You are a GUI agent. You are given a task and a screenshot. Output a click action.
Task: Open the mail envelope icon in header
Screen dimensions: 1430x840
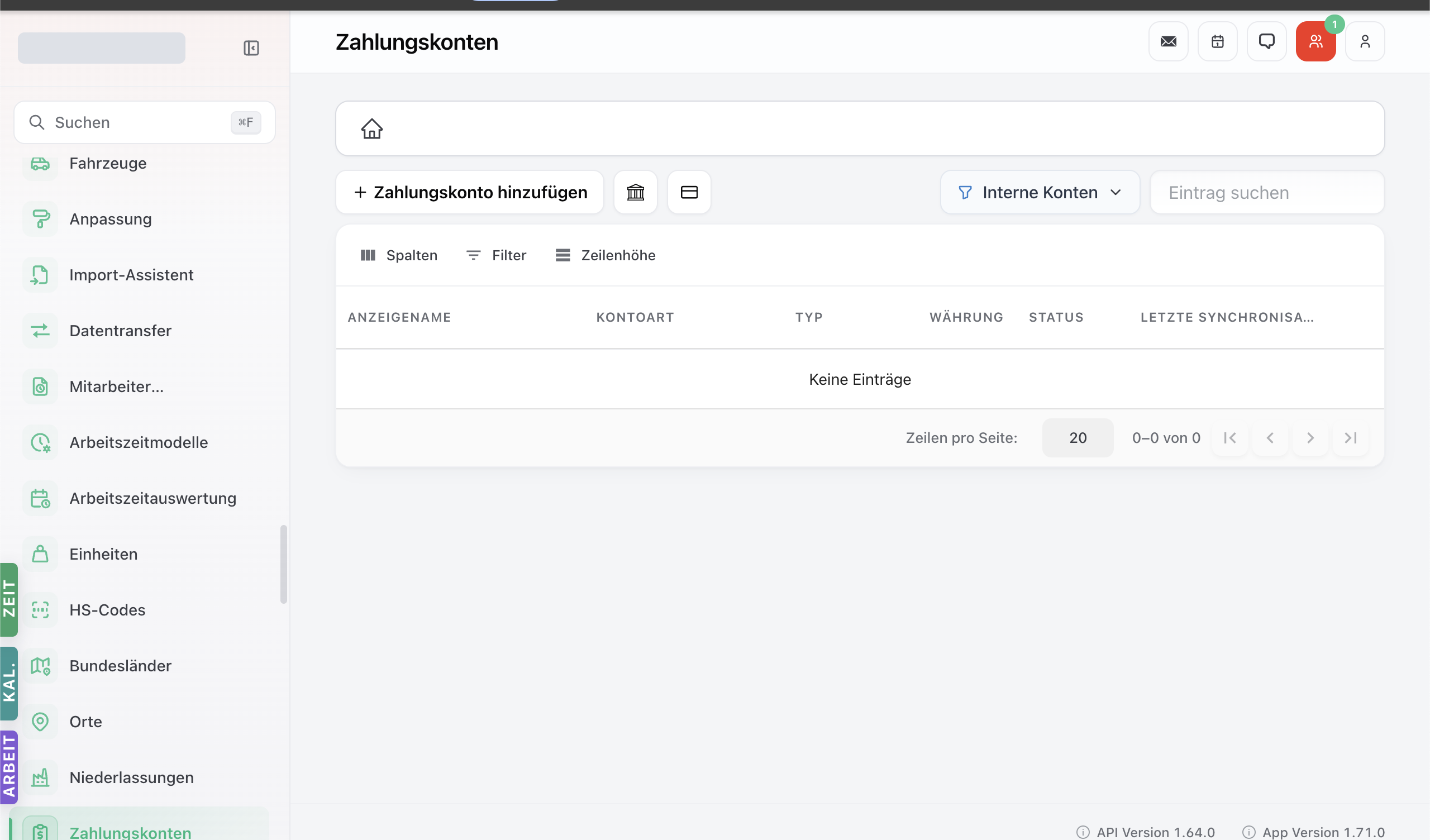point(1169,41)
